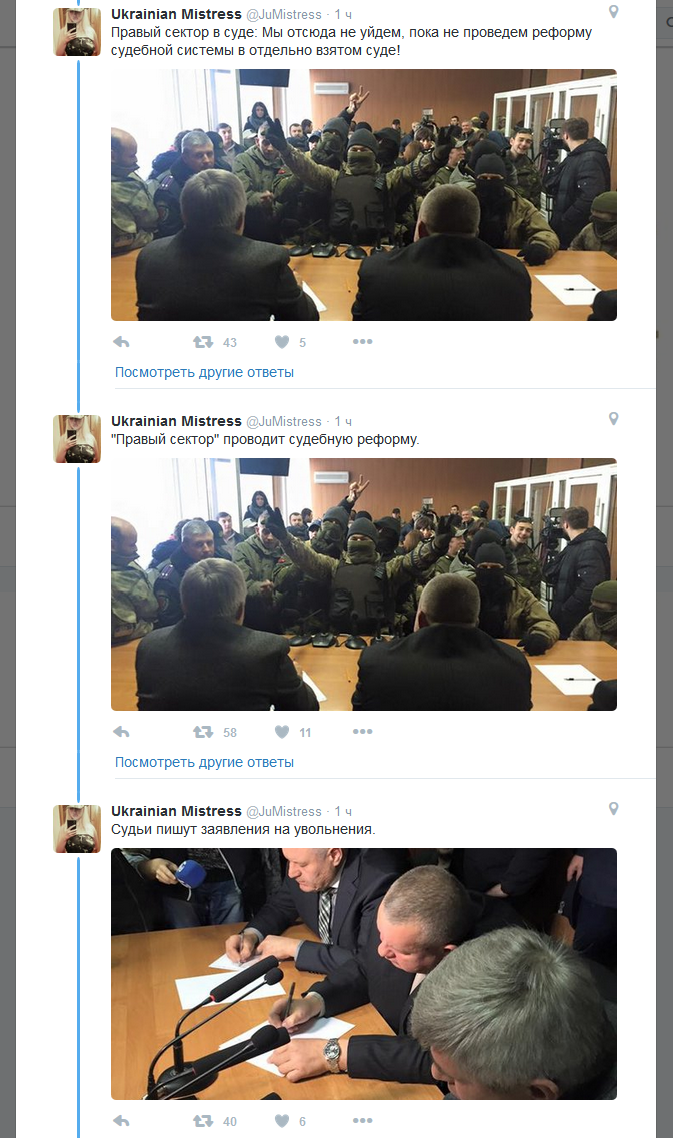Open other replies link below second tweet
Screen dimensions: 673x1138
click(x=204, y=762)
